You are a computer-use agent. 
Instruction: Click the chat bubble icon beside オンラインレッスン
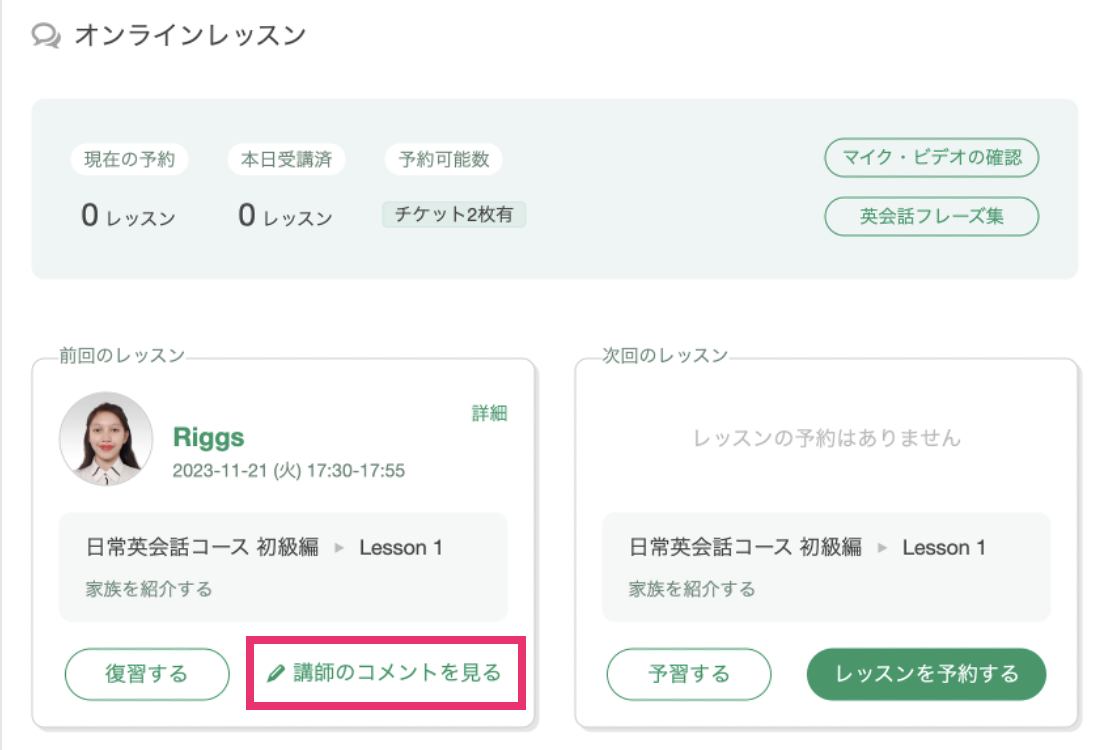[x=46, y=35]
